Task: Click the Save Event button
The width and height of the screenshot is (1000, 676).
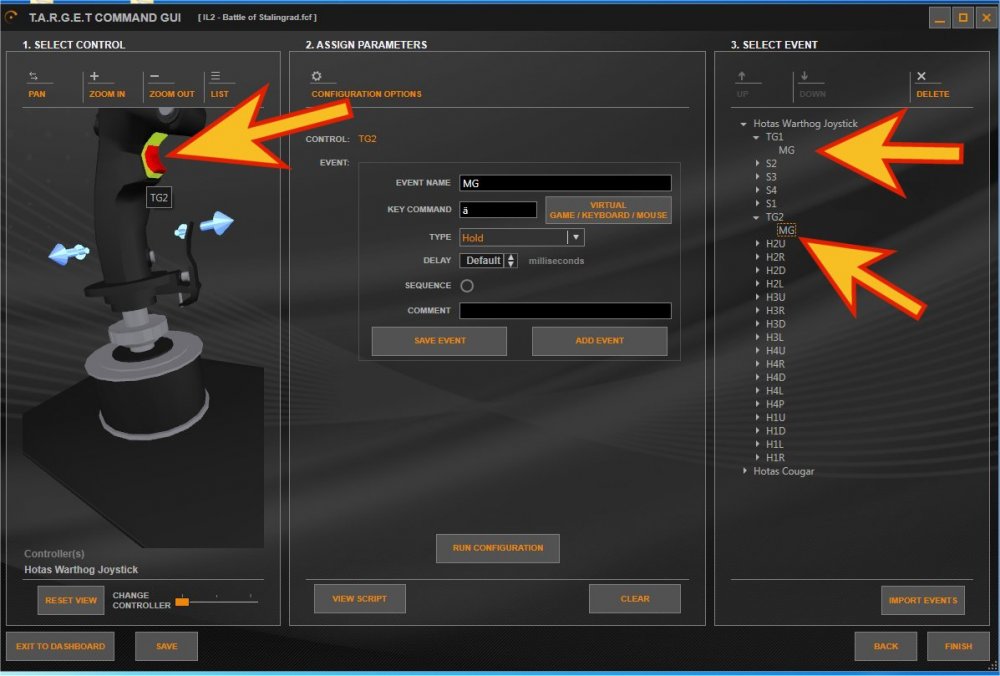Action: pyautogui.click(x=439, y=341)
